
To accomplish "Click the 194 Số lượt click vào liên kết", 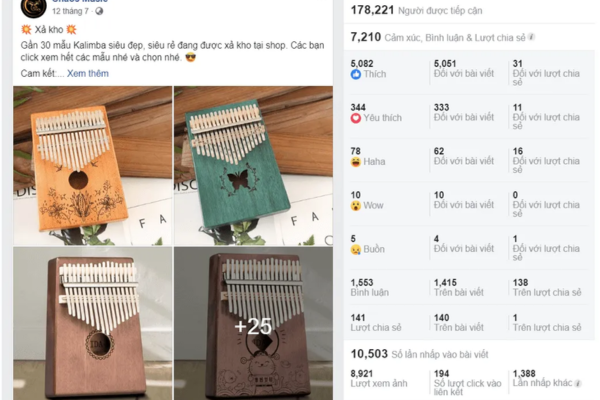I will [468, 382].
